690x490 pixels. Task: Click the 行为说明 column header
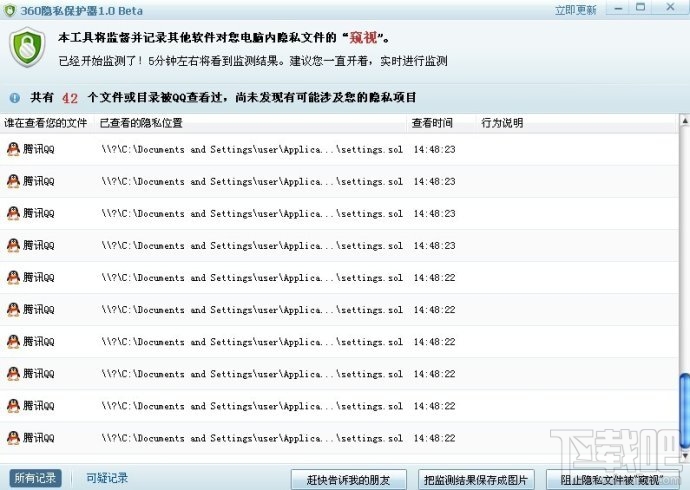click(x=576, y=123)
